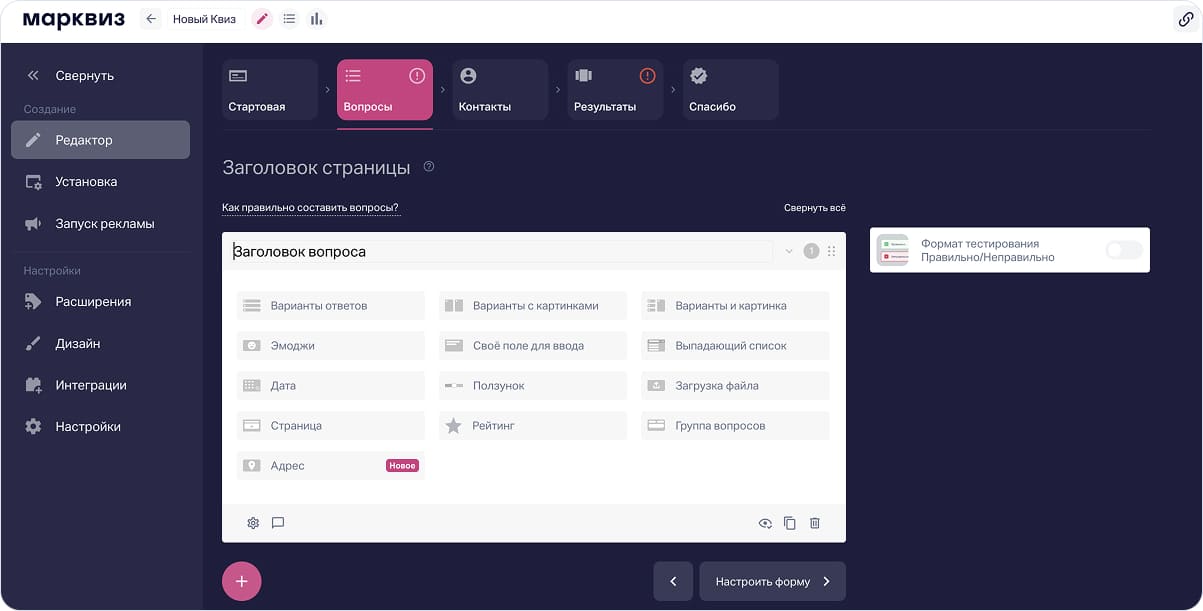Choose the Варианты и картинка question type

pyautogui.click(x=735, y=306)
